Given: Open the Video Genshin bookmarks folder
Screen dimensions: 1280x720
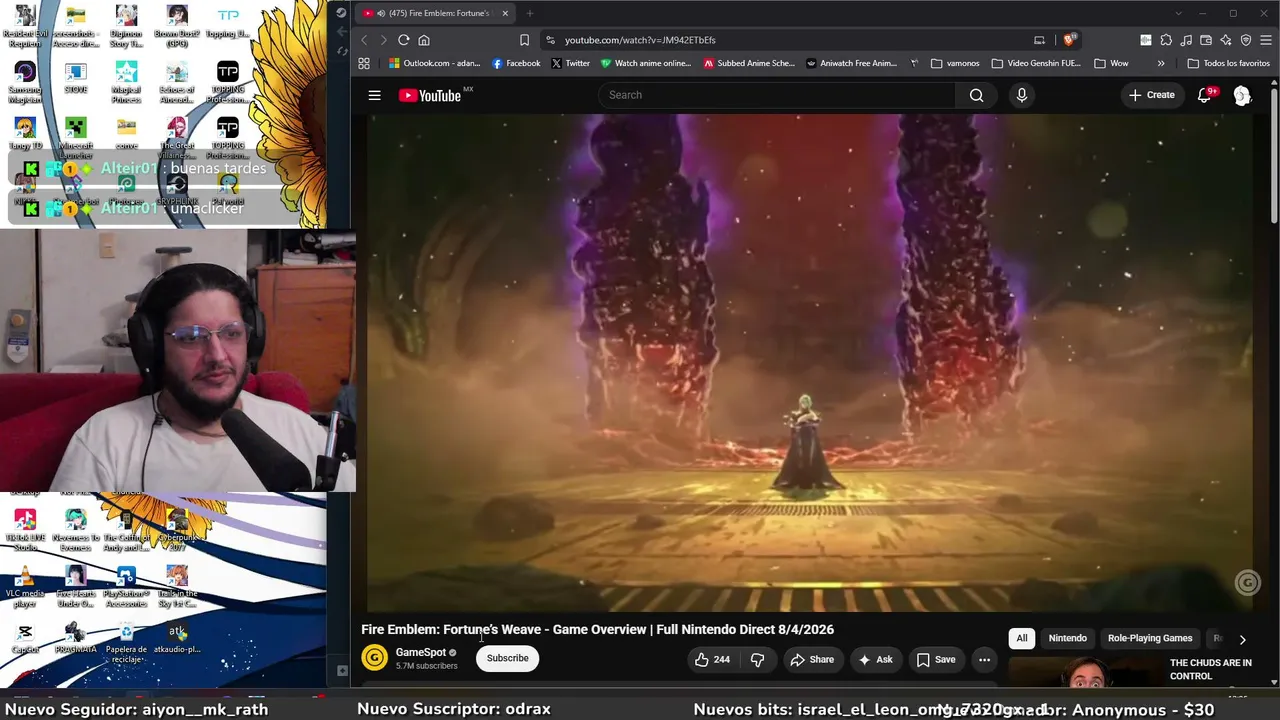Looking at the screenshot, I should pos(1036,63).
